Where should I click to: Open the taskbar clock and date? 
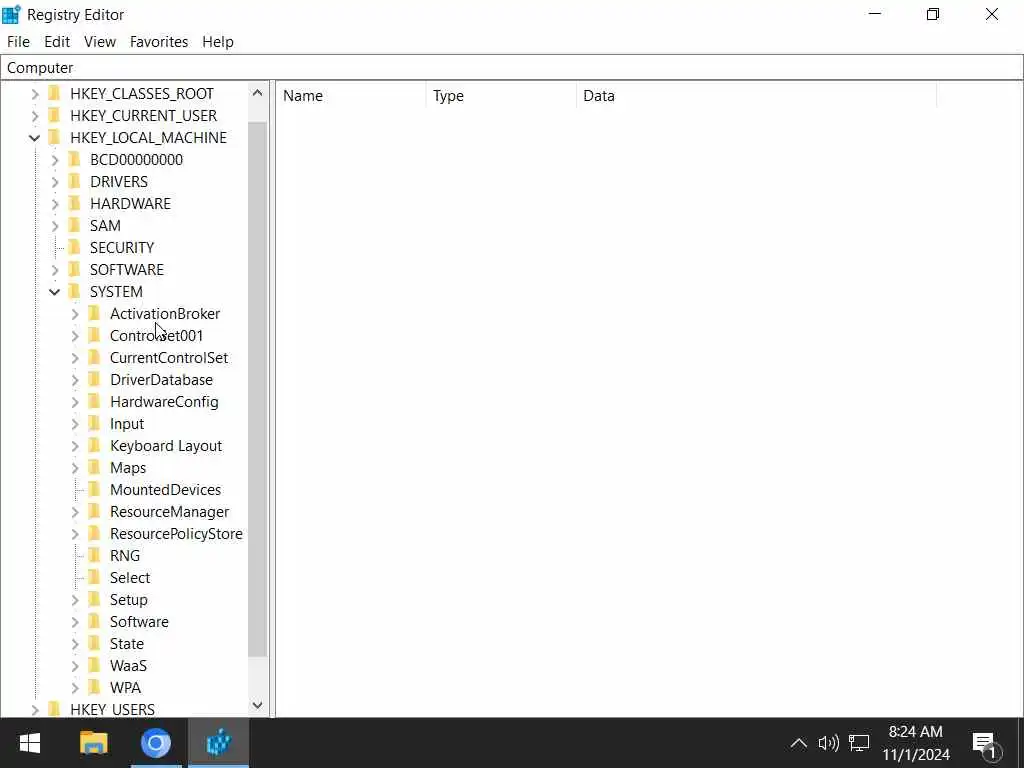(916, 743)
